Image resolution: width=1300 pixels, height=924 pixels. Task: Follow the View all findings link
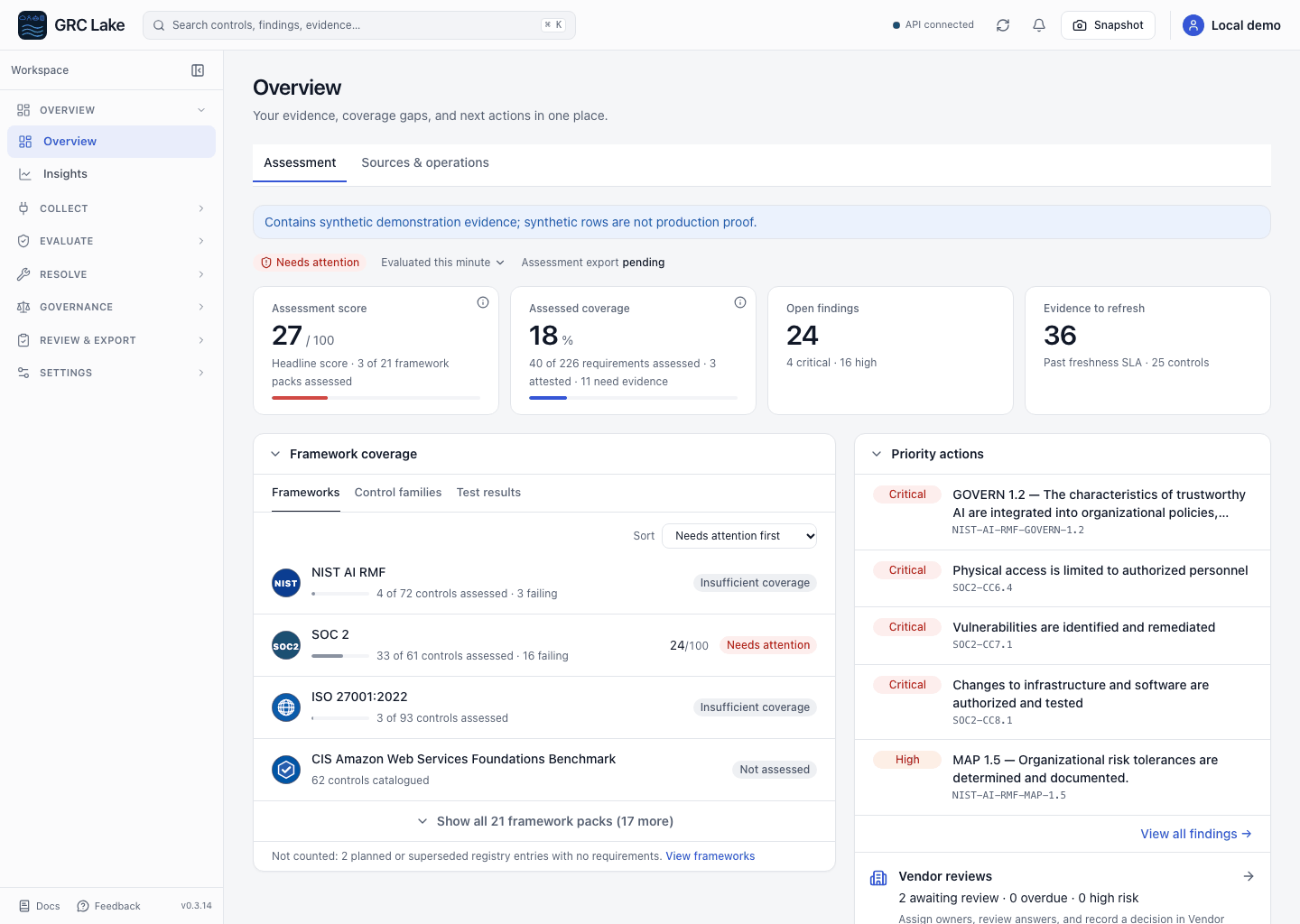coord(1196,834)
